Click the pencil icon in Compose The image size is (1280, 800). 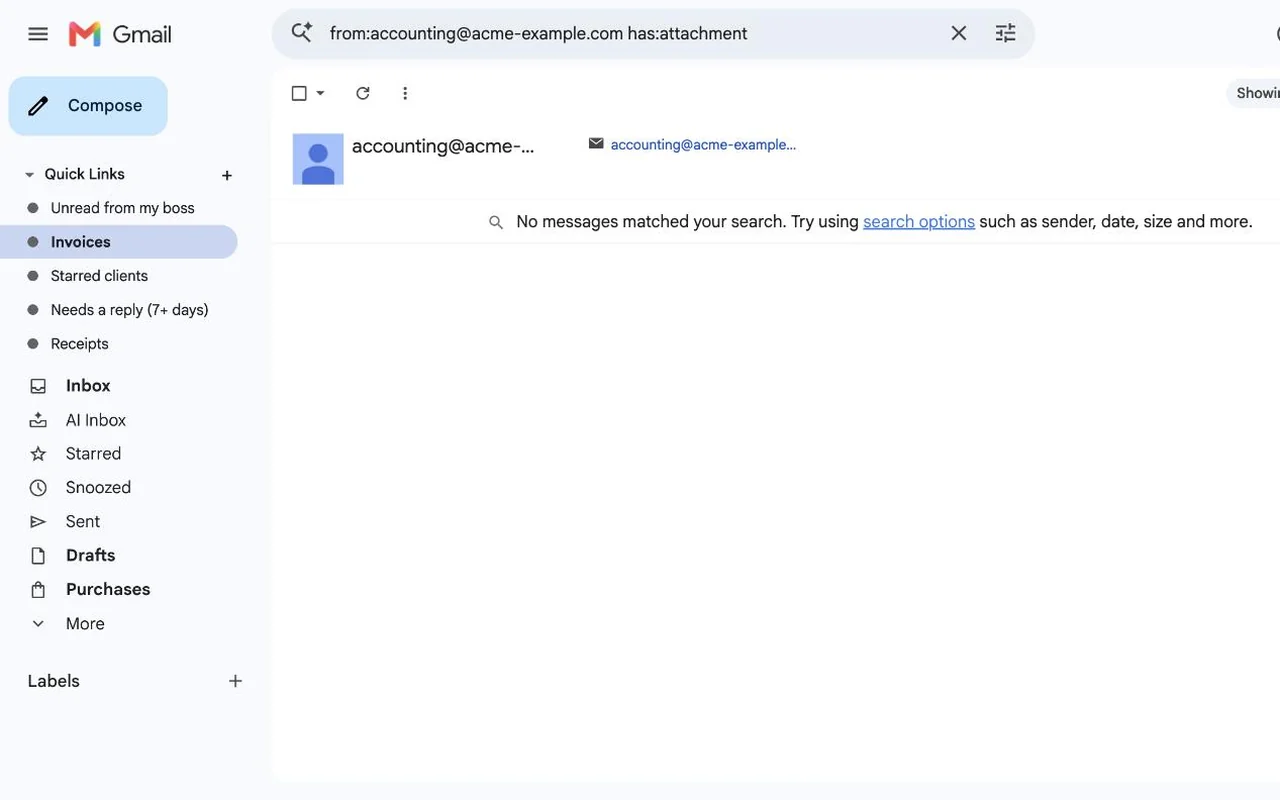click(x=38, y=106)
